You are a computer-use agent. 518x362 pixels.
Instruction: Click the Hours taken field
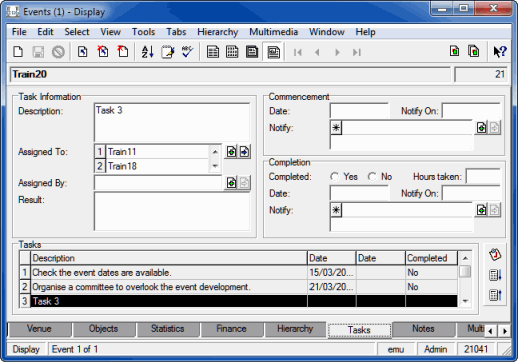click(483, 176)
